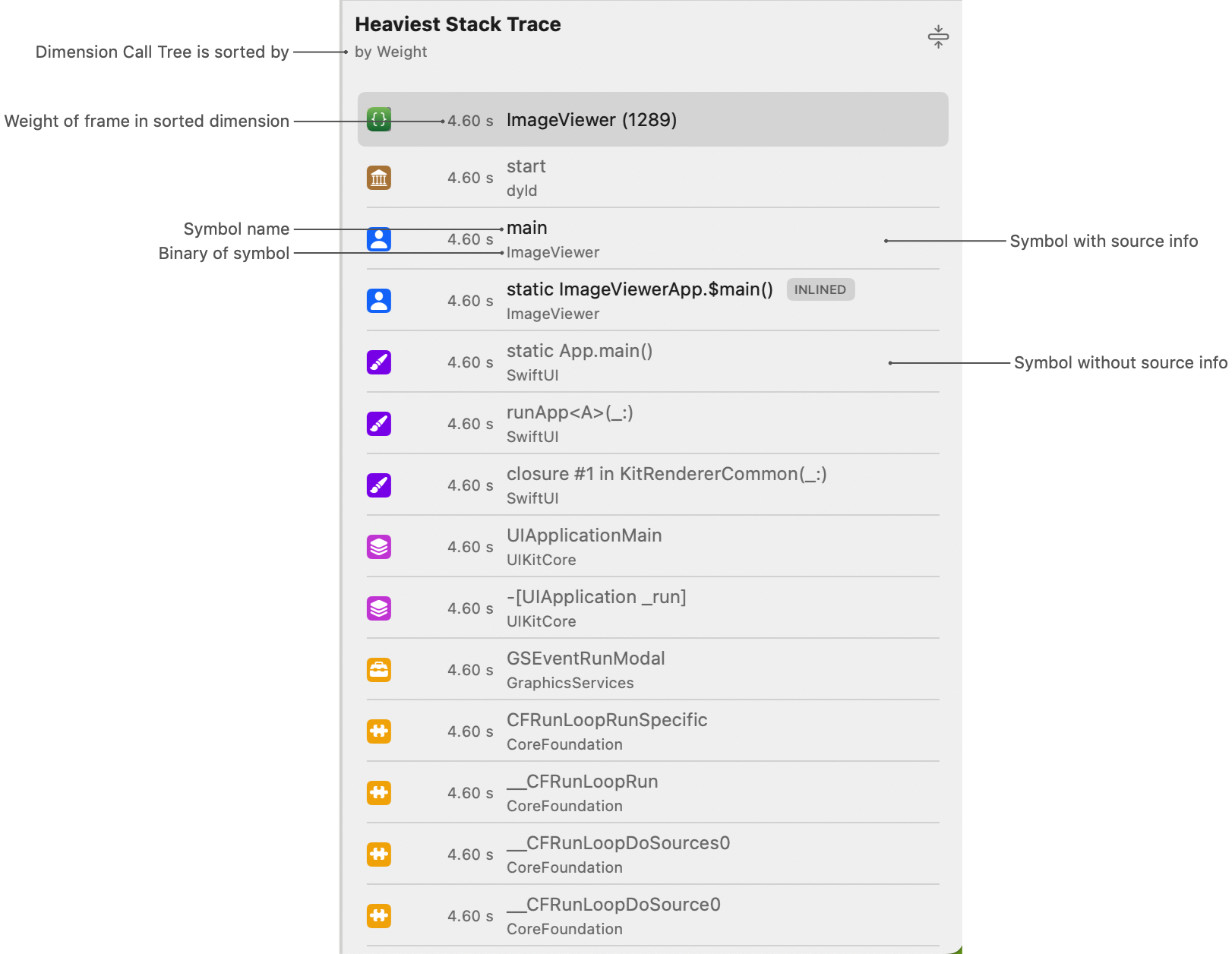Select the dyld bank icon beside start
The image size is (1232, 954).
click(378, 177)
